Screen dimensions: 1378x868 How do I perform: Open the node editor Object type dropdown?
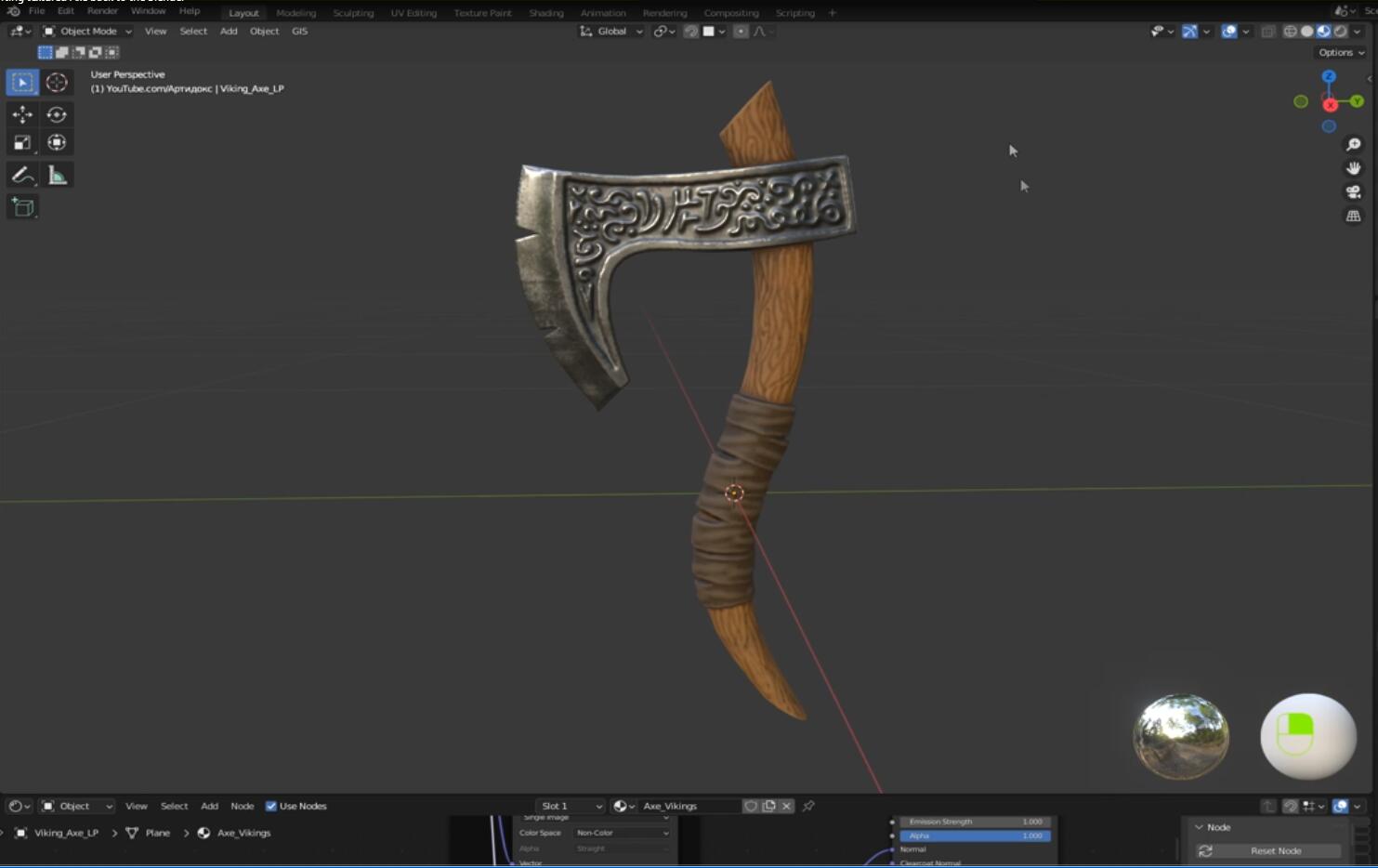(76, 806)
